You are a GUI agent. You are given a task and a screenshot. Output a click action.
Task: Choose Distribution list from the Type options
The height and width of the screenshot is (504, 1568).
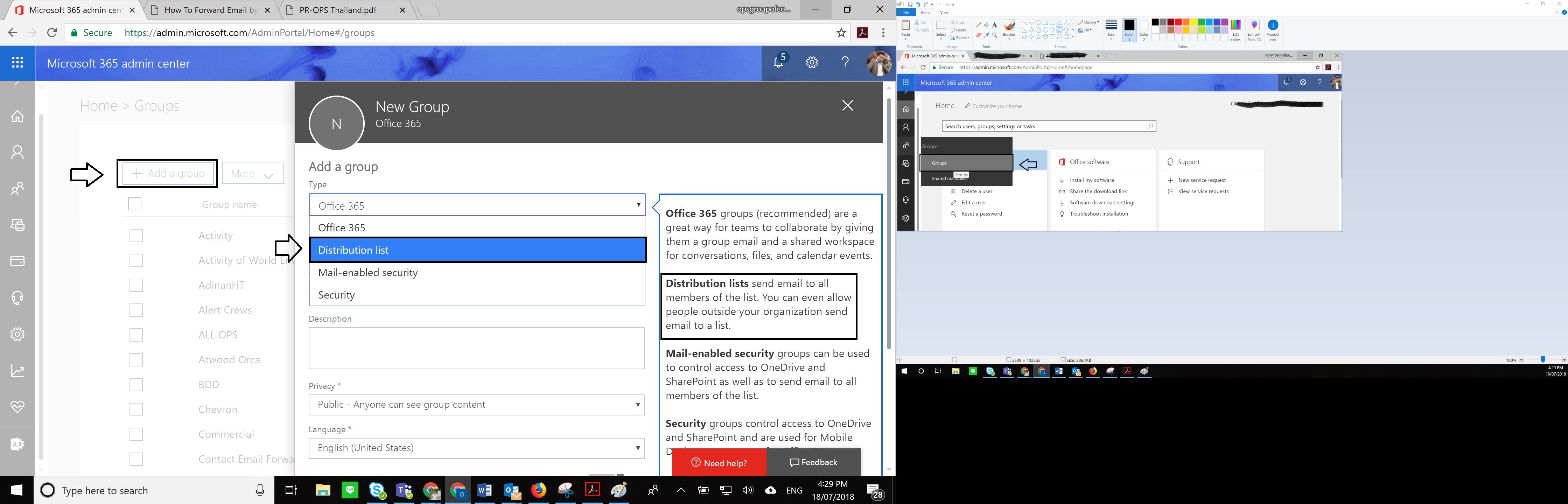click(x=477, y=250)
